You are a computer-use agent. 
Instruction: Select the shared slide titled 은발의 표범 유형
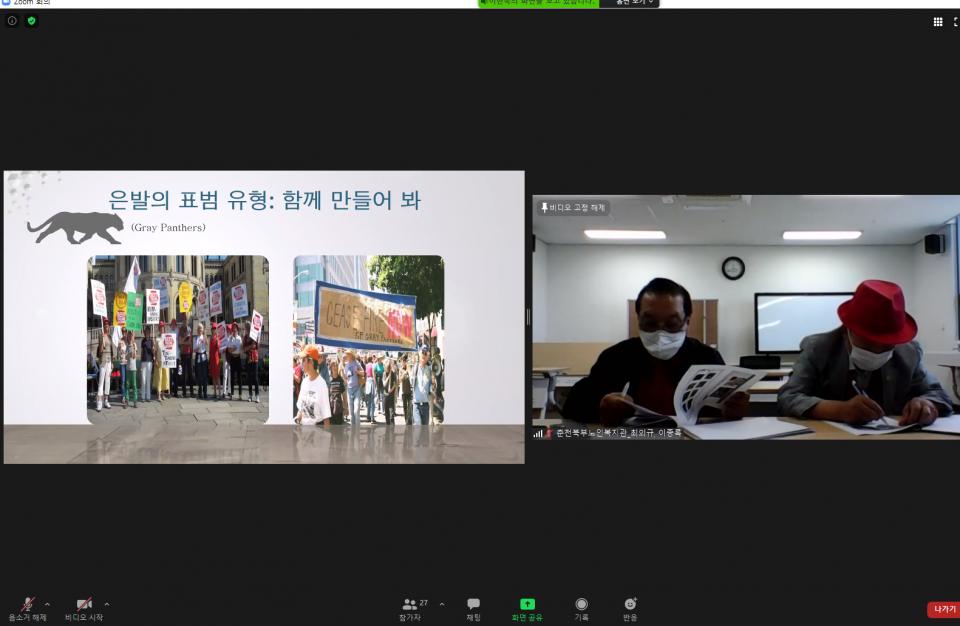point(264,317)
